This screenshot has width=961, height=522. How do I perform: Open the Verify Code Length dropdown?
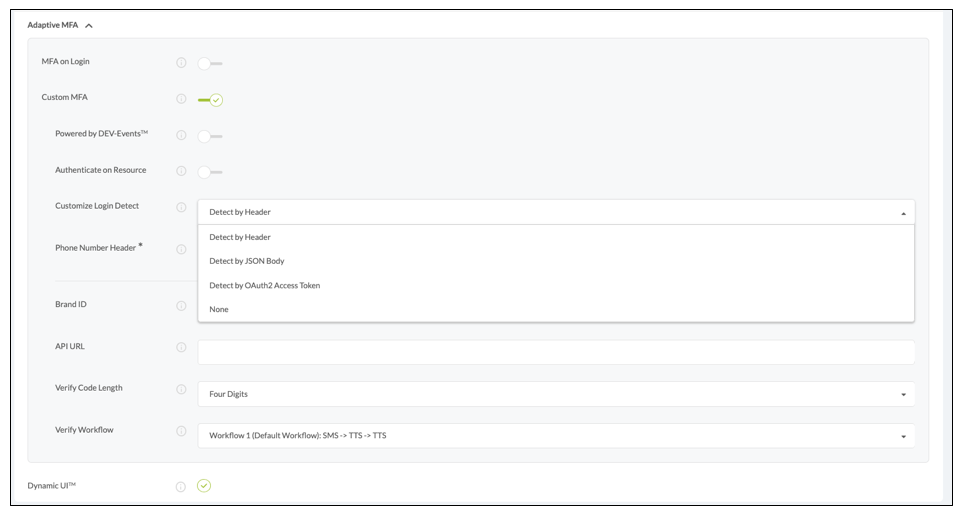tap(556, 394)
